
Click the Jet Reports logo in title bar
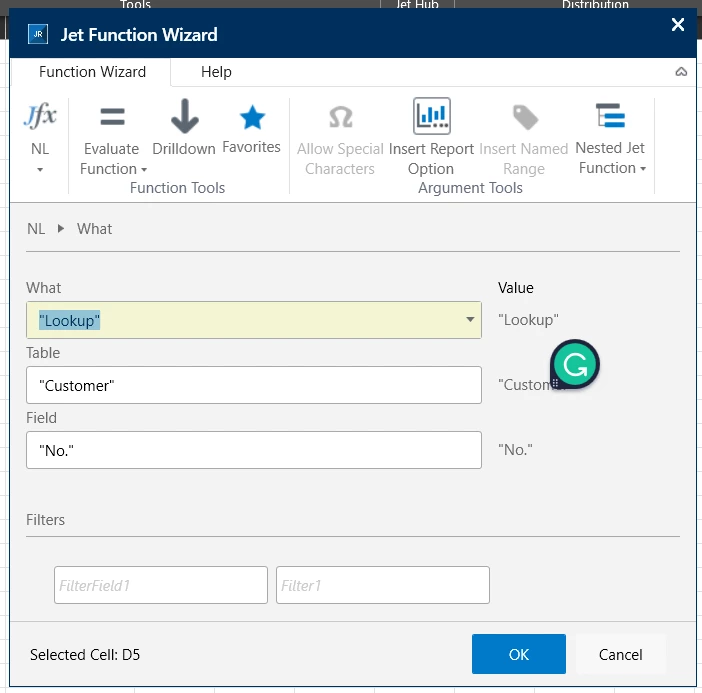tap(38, 34)
